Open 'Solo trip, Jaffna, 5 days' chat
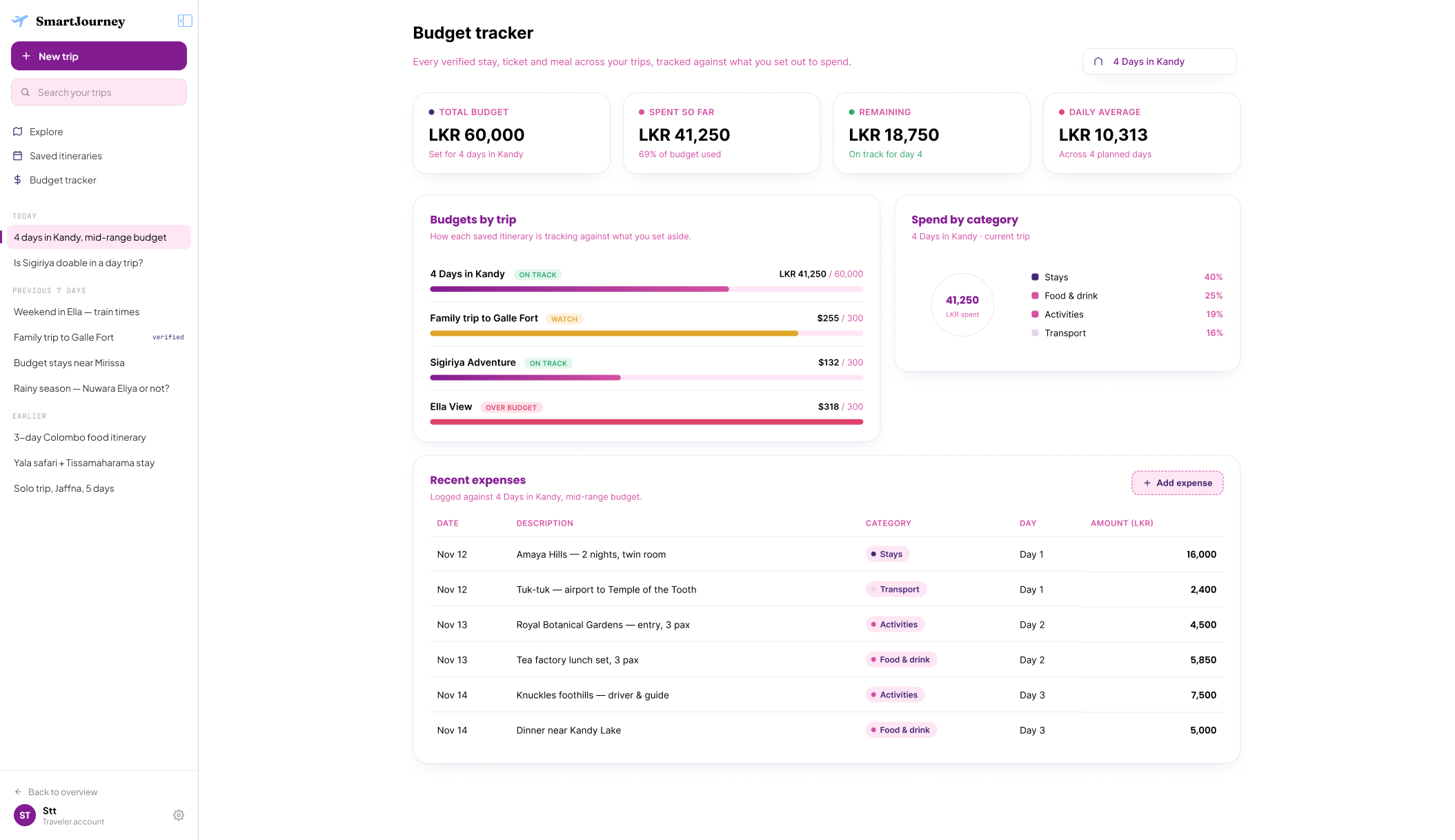 click(99, 488)
